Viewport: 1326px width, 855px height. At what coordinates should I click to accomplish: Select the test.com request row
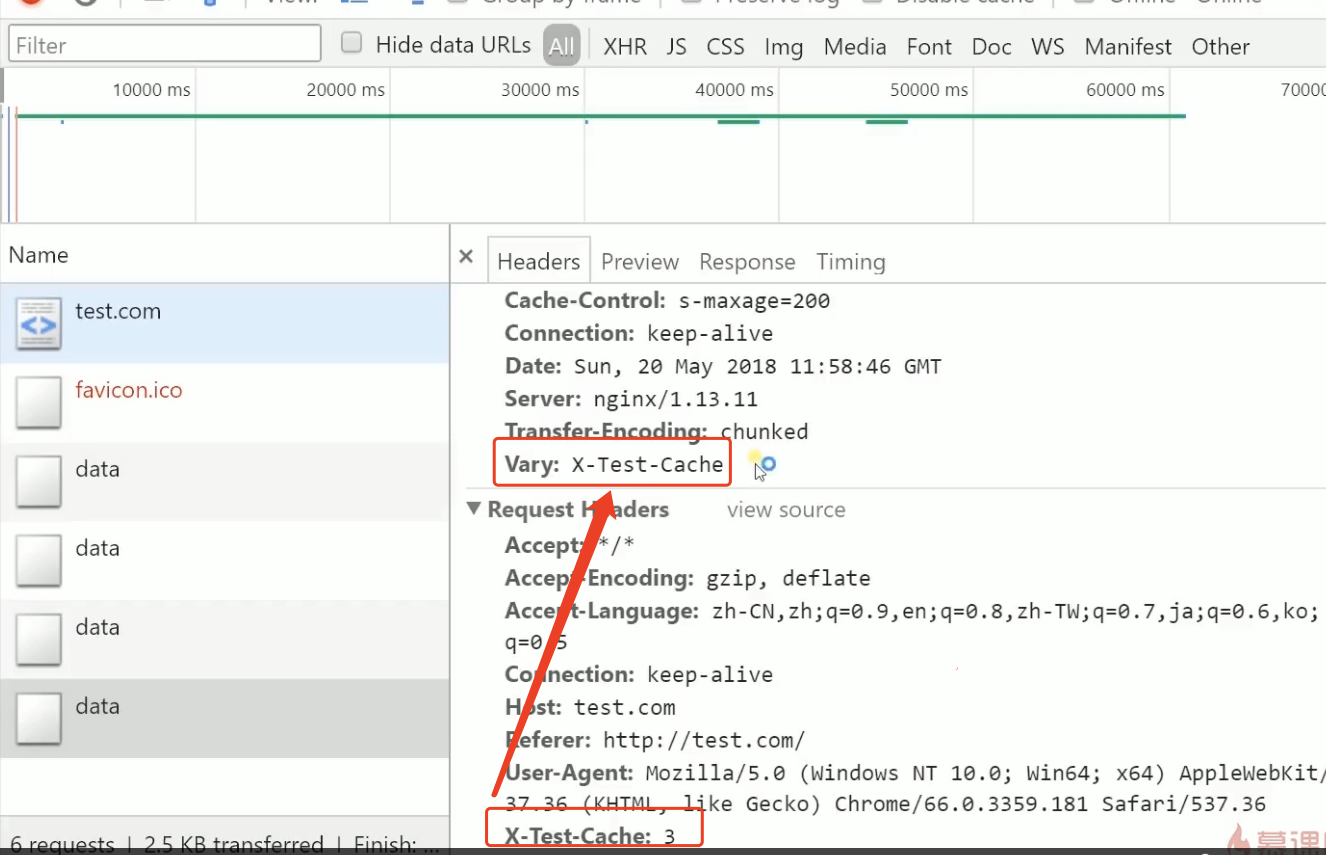[x=225, y=322]
